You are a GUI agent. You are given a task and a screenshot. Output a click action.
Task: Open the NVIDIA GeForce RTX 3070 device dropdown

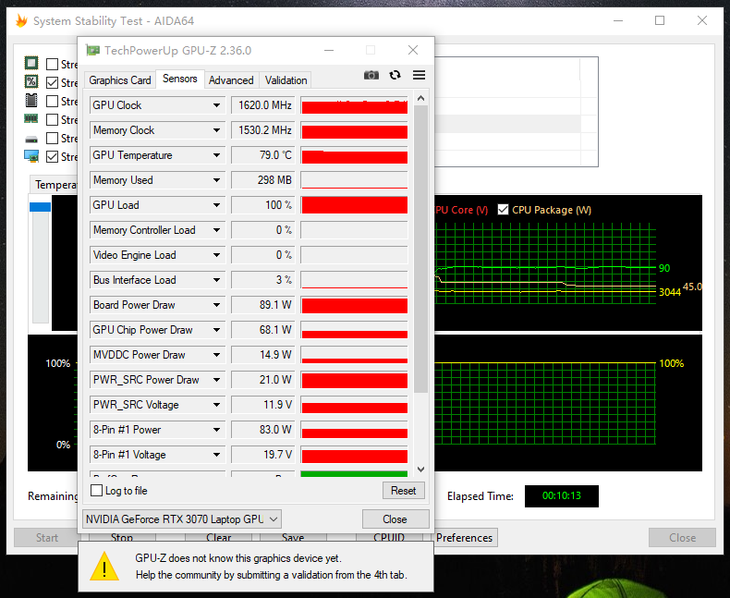274,519
